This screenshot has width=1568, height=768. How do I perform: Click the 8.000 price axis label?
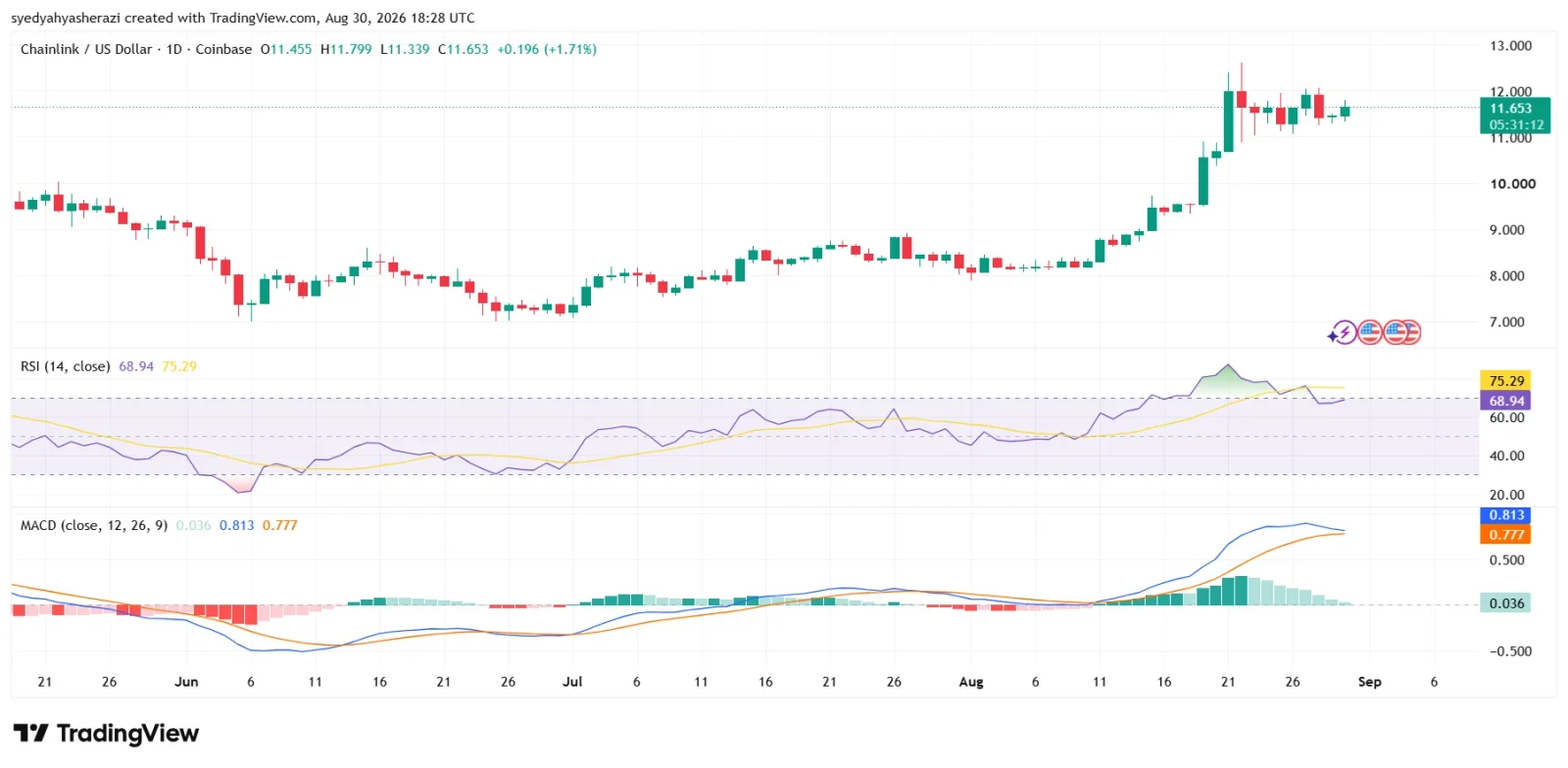[1507, 276]
